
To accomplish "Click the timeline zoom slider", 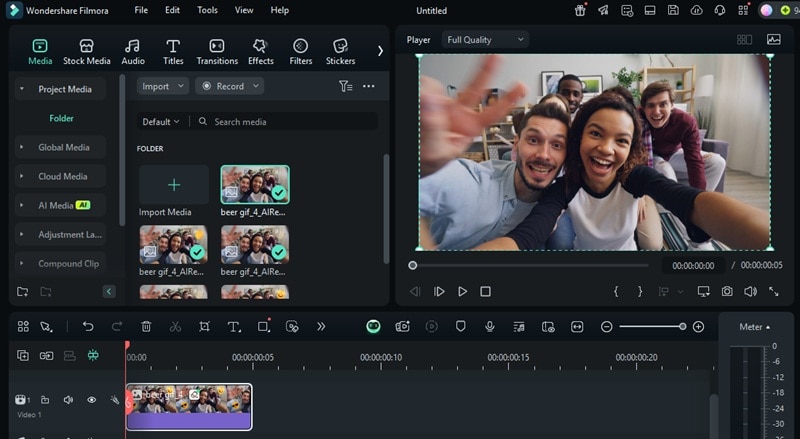I will click(651, 327).
